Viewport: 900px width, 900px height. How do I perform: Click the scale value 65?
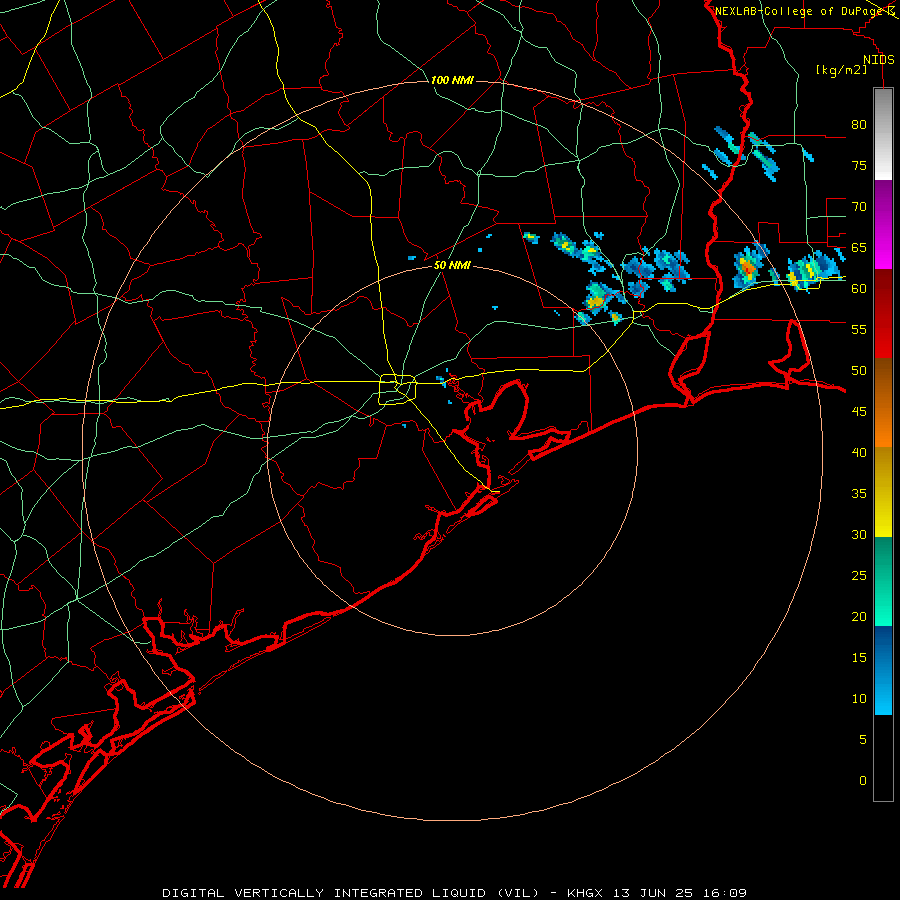coord(859,247)
